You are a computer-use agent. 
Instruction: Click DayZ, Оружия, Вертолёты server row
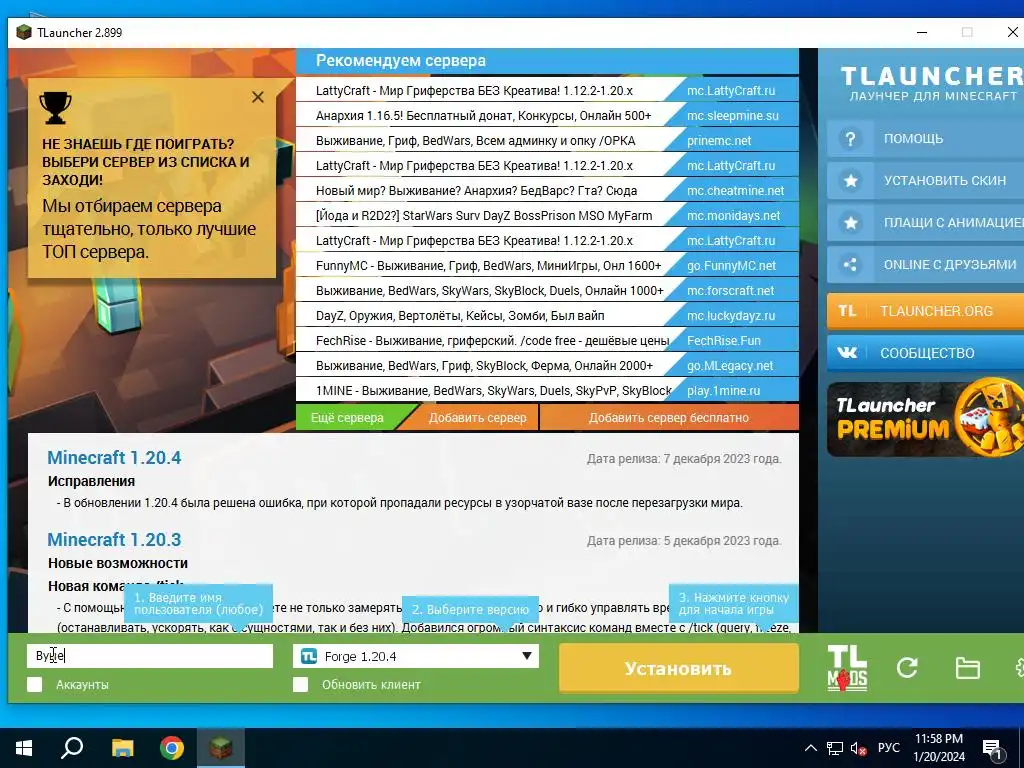547,315
